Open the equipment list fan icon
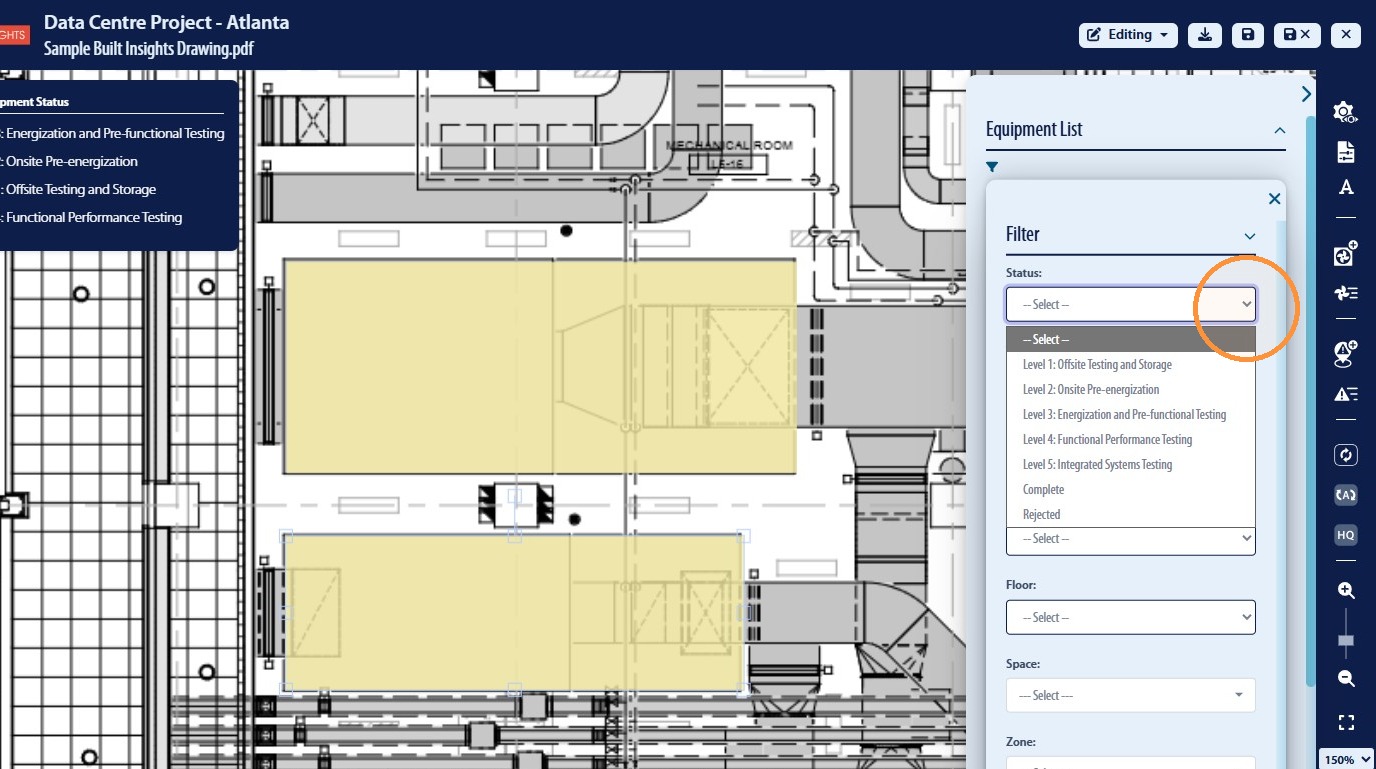Screen dimensions: 1376x769 (x=1345, y=293)
